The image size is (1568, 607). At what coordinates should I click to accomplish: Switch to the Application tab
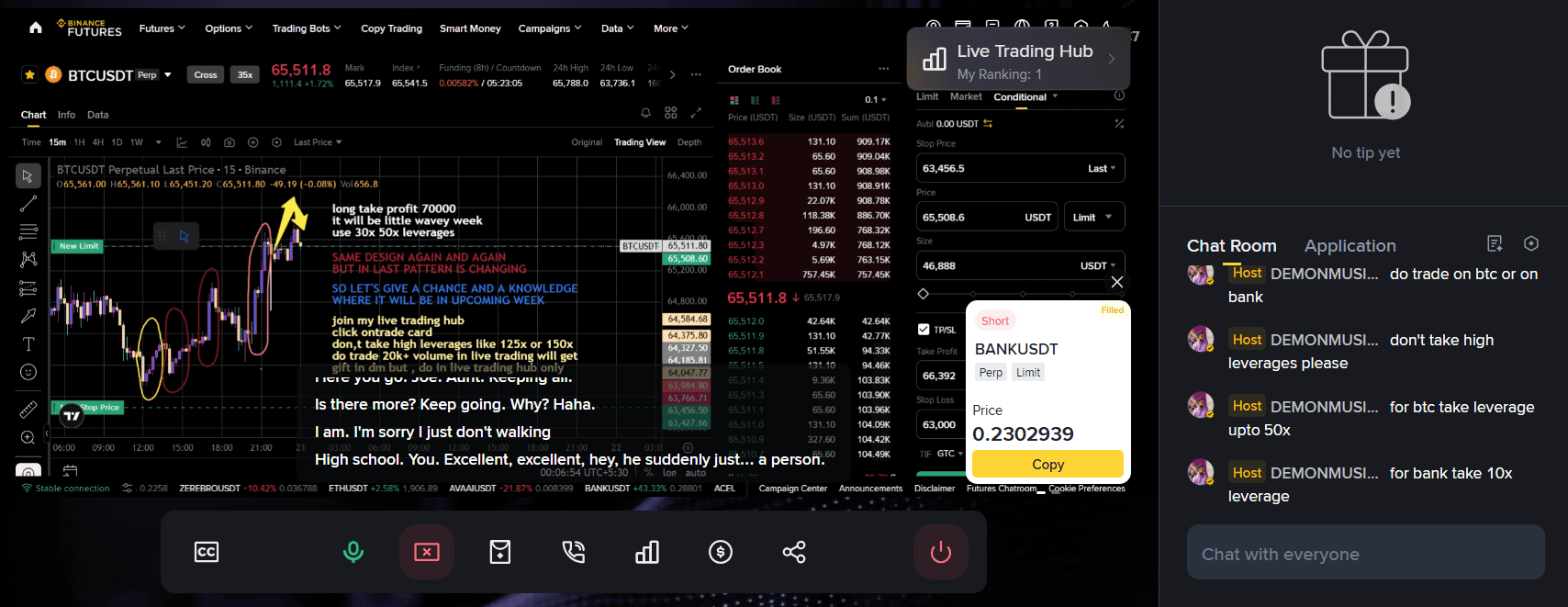(1350, 245)
